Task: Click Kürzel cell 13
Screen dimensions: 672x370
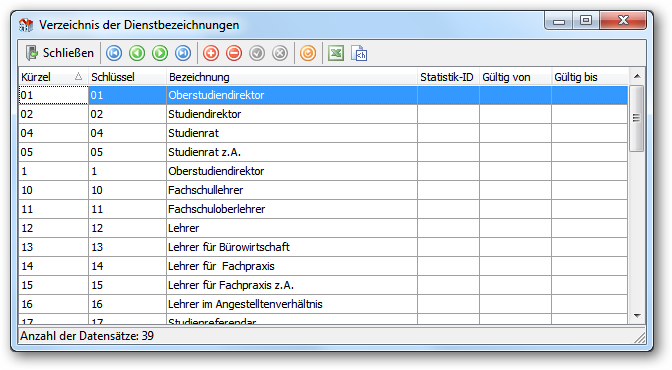Action: coord(53,247)
